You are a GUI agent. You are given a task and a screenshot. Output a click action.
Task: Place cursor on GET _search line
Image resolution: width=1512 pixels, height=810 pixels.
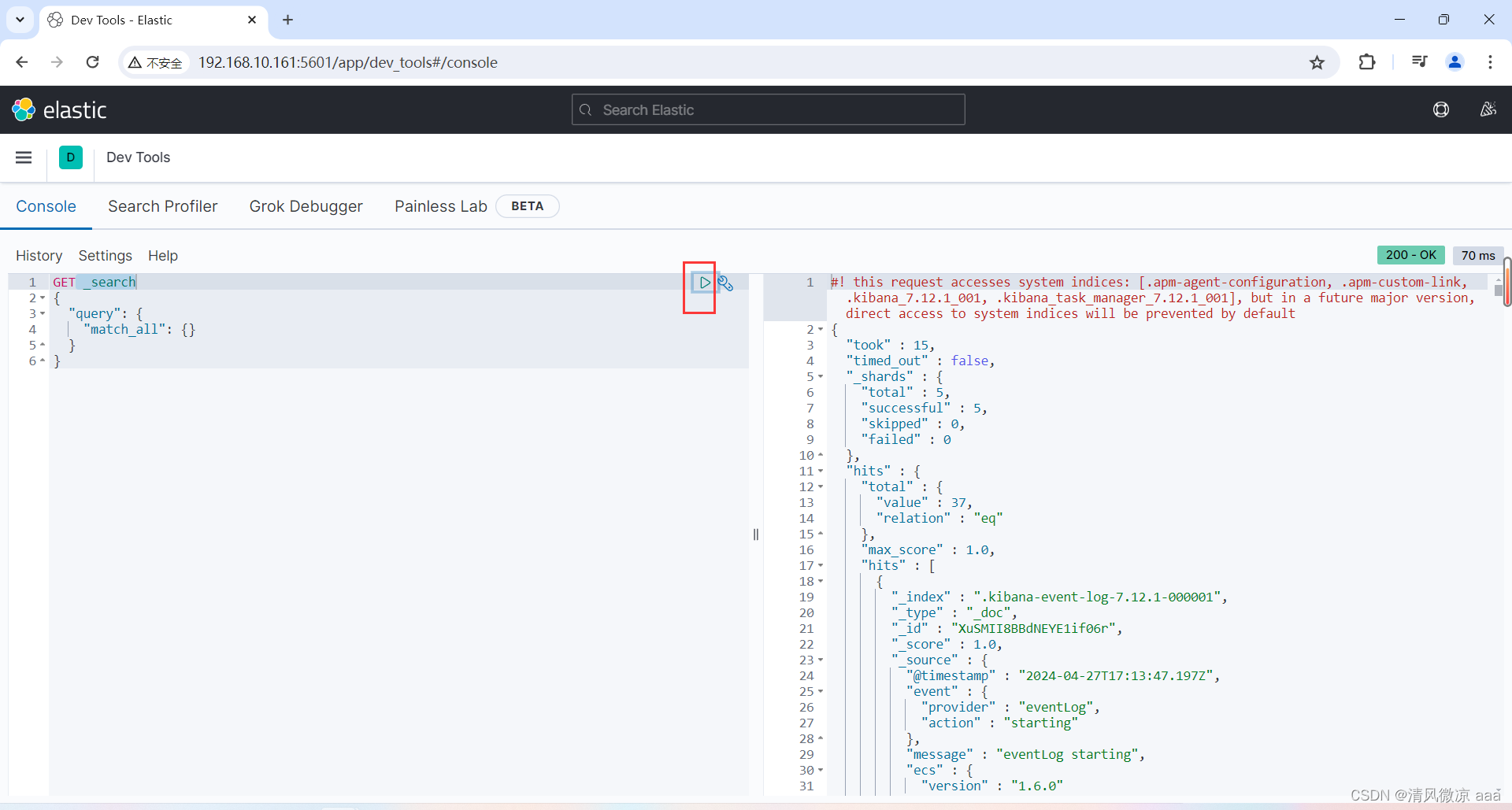coord(94,282)
